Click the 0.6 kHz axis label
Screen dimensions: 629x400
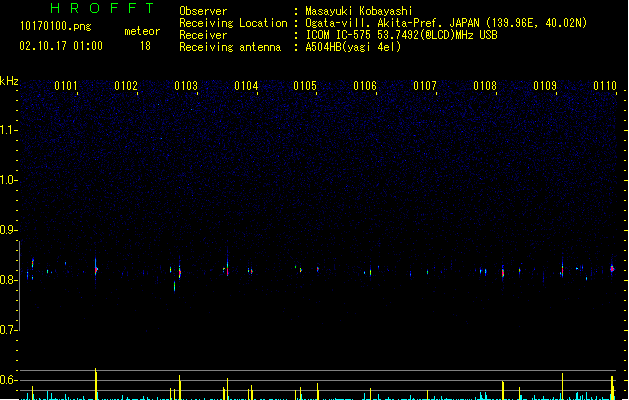pyautogui.click(x=8, y=380)
